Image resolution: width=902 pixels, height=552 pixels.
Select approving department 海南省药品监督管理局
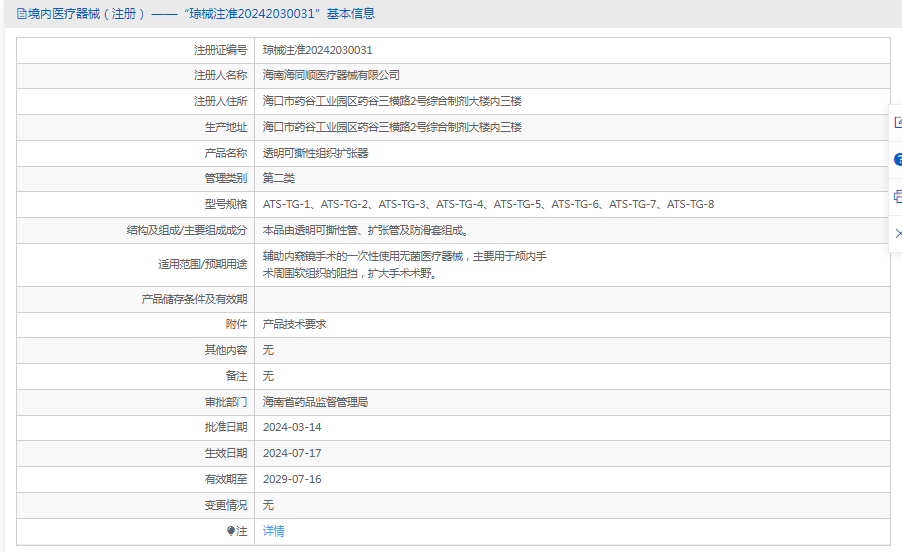click(x=315, y=402)
